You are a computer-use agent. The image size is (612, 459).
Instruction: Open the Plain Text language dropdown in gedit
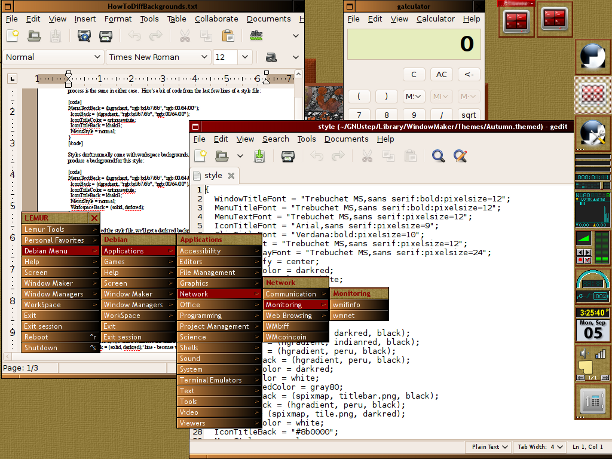coord(489,447)
